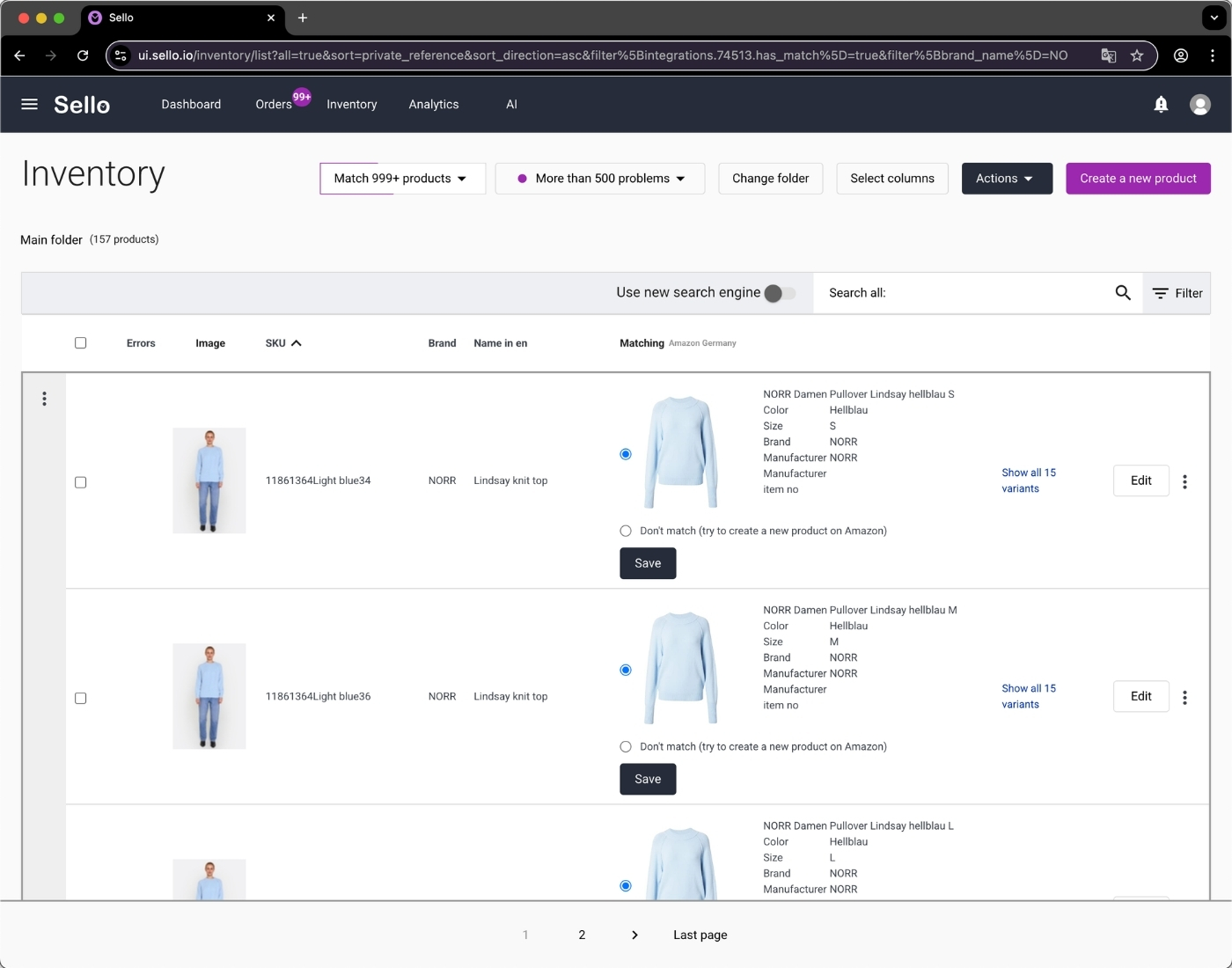Viewport: 1232px width, 968px height.
Task: Open the notification bell
Action: point(1161,104)
